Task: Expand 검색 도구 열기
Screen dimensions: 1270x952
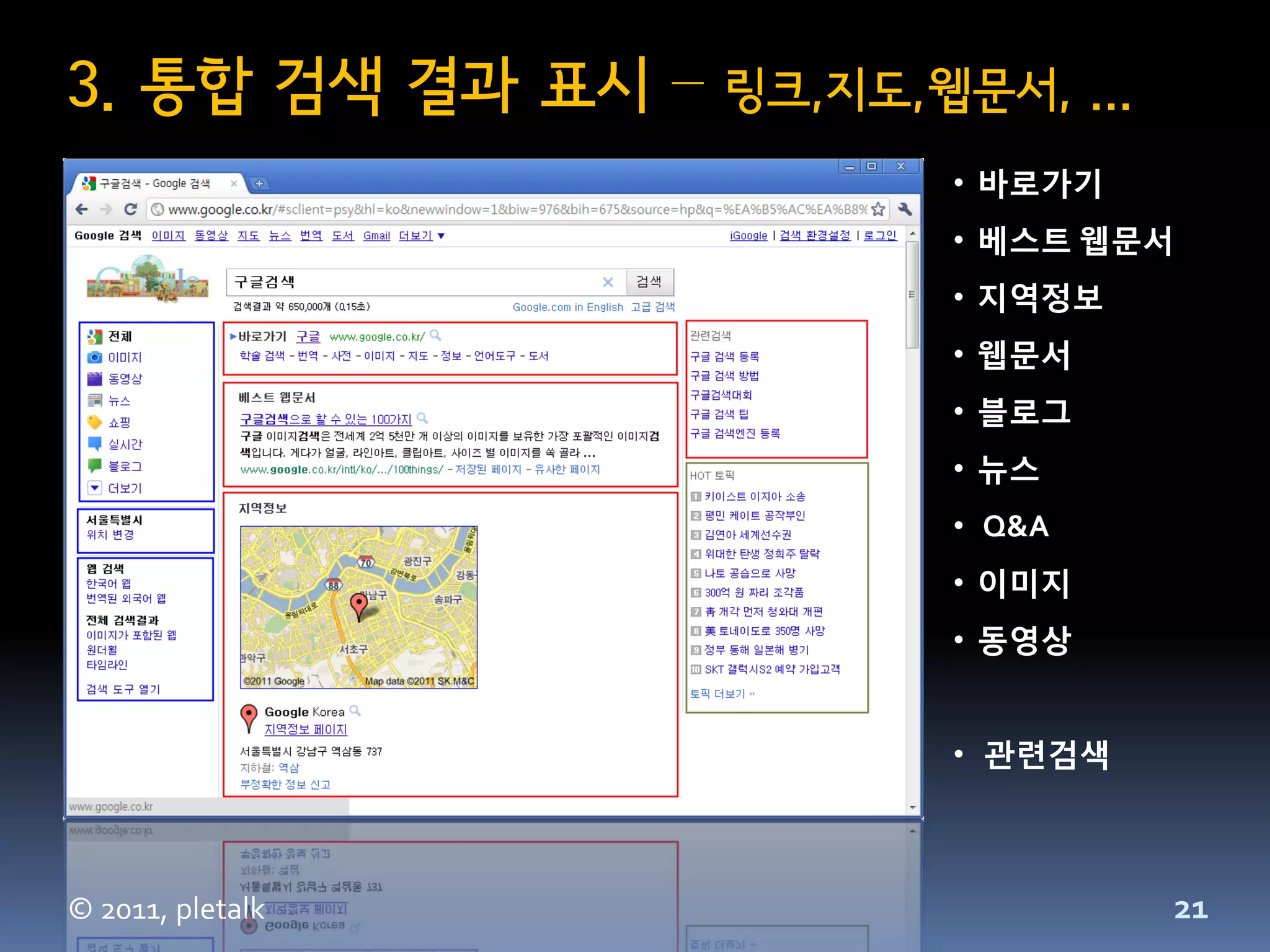Action: (123, 689)
